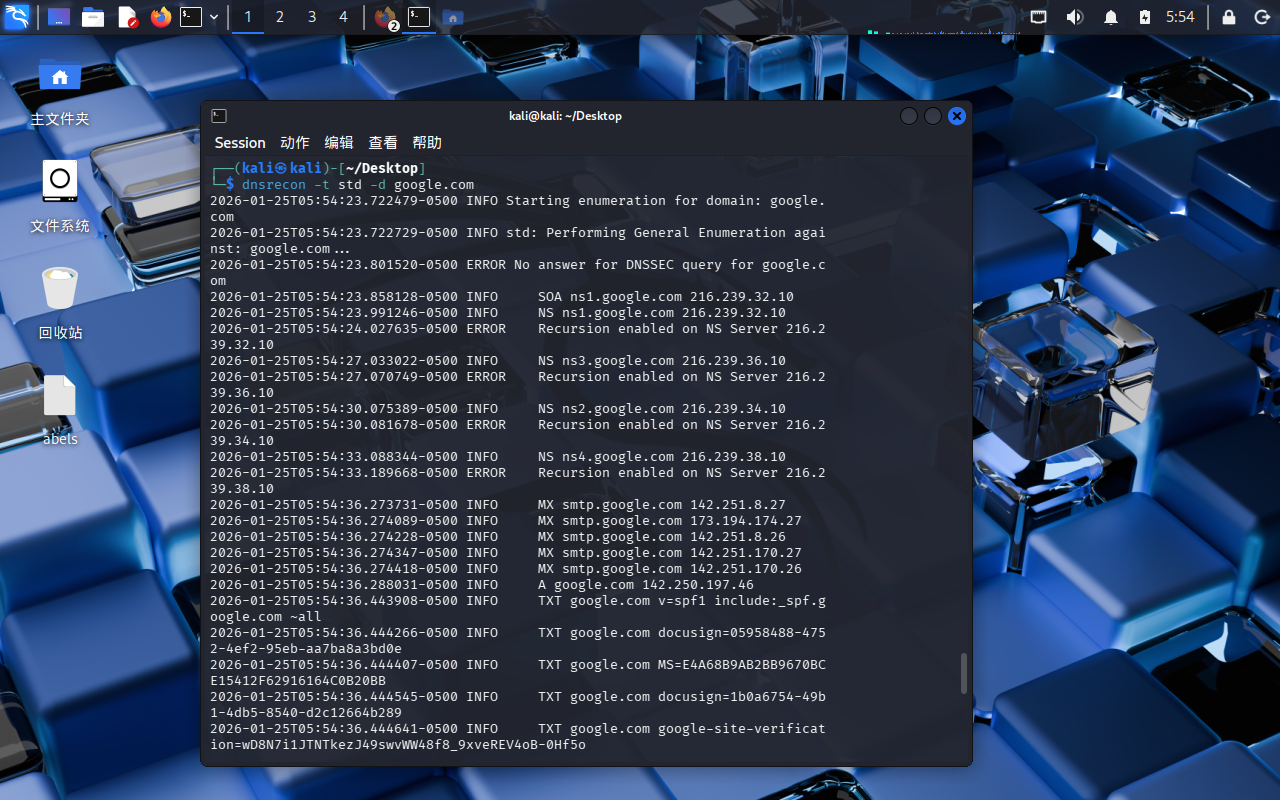Screen dimensions: 1280x800
Task: Click the 5:54 clock in the panel
Action: [x=1180, y=17]
